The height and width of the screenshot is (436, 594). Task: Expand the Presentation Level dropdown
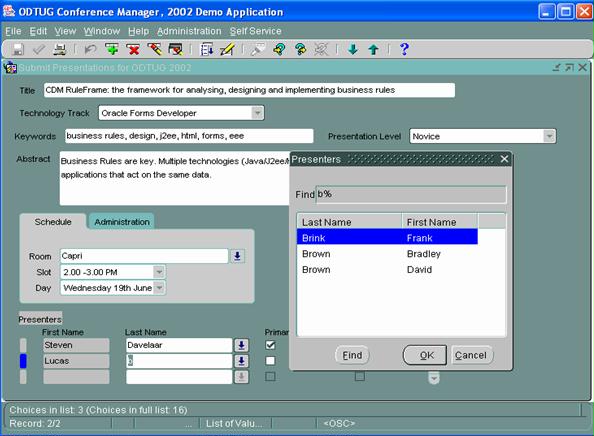click(549, 136)
